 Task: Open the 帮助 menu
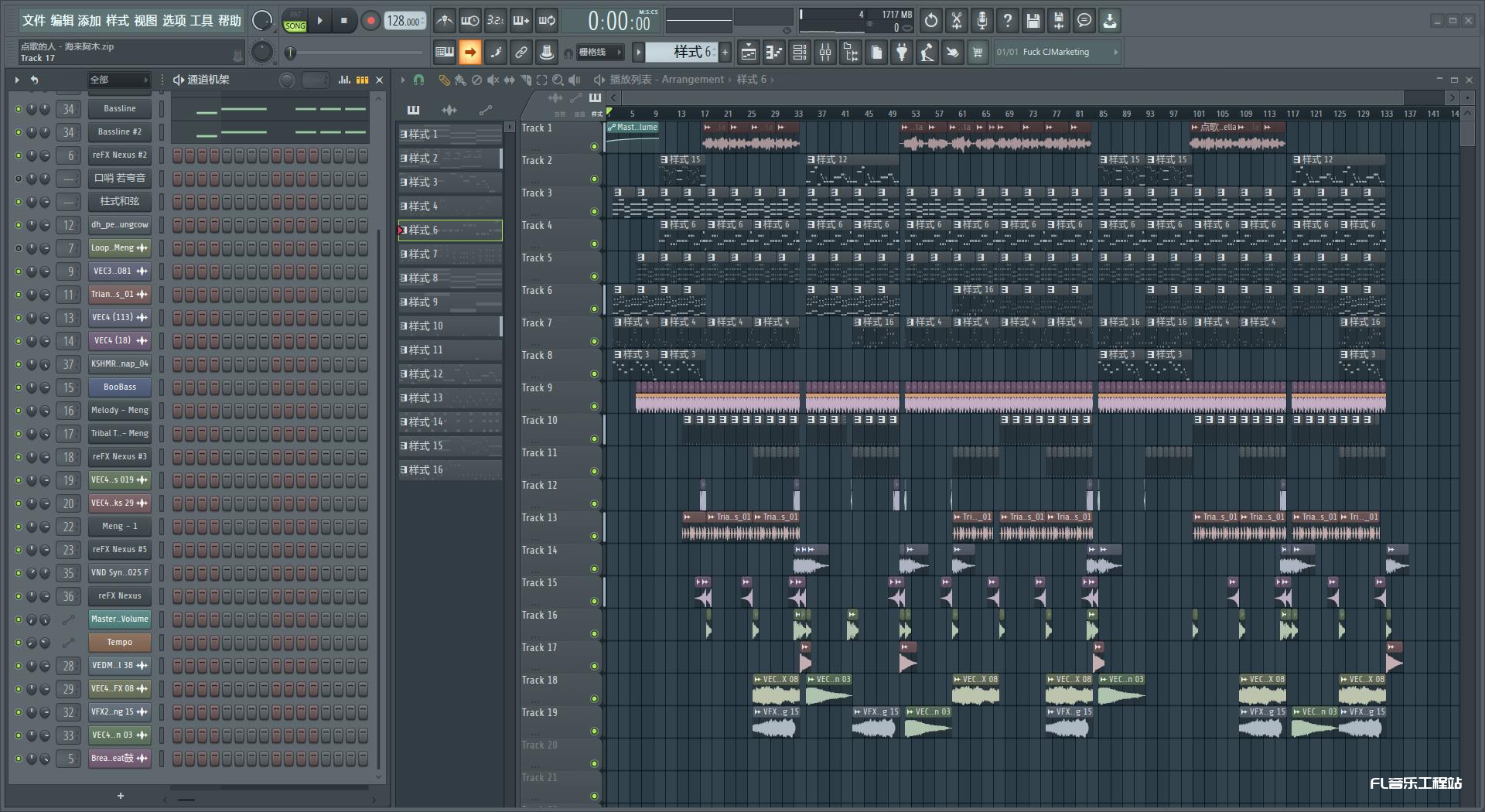pyautogui.click(x=230, y=21)
